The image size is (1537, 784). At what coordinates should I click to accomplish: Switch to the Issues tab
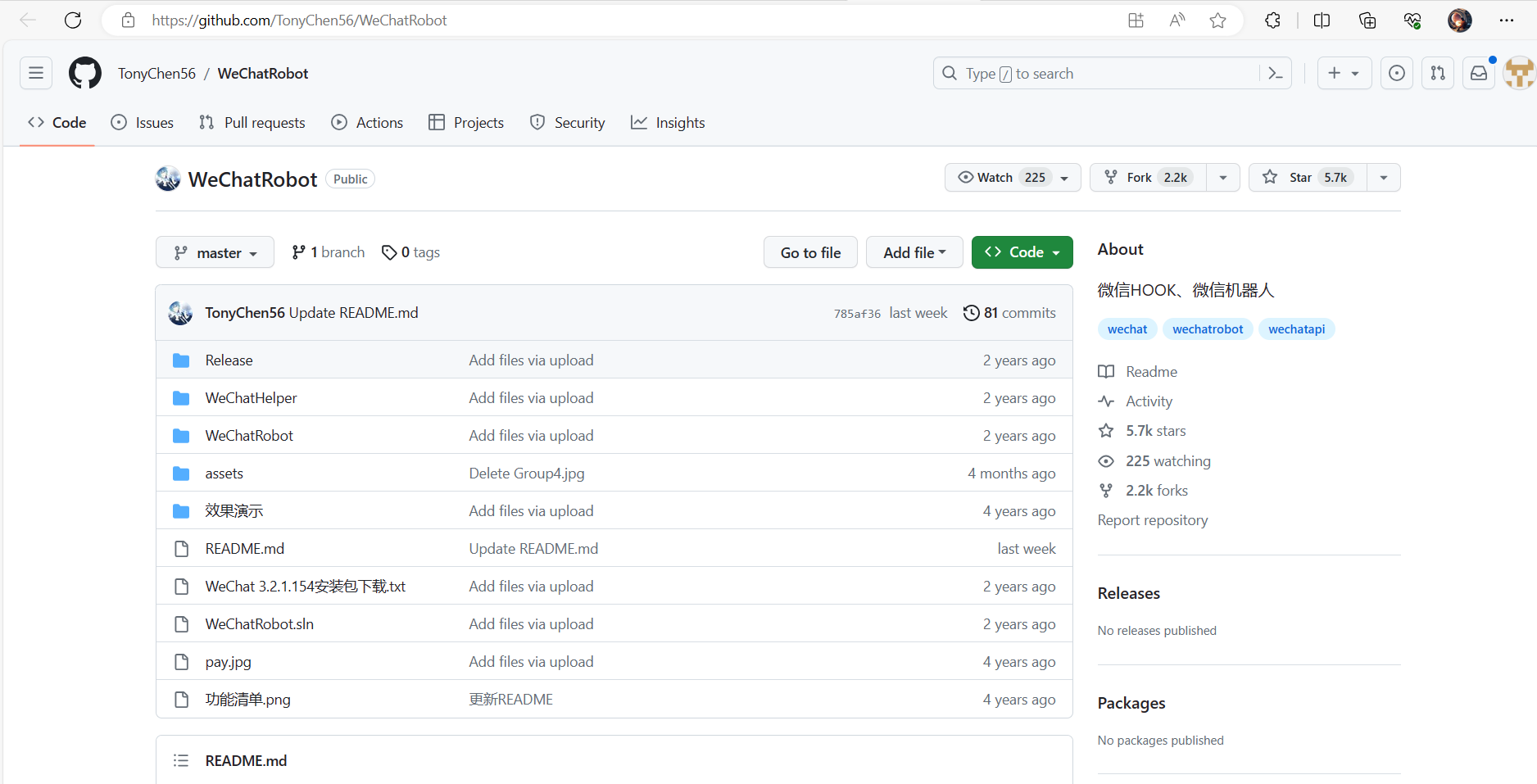(x=143, y=123)
